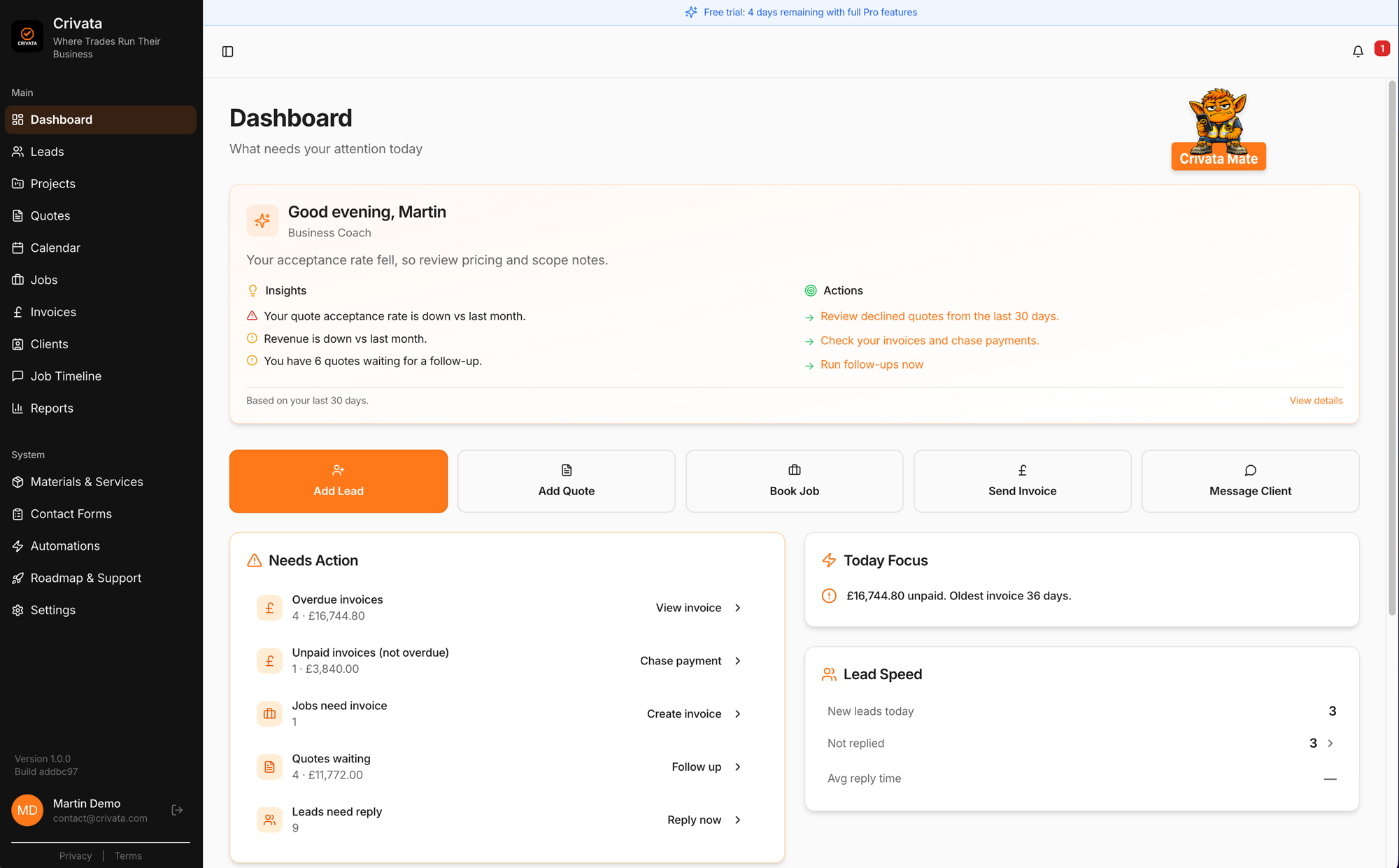Click the Martin Demo avatar circle
Image resolution: width=1399 pixels, height=868 pixels.
tap(27, 809)
